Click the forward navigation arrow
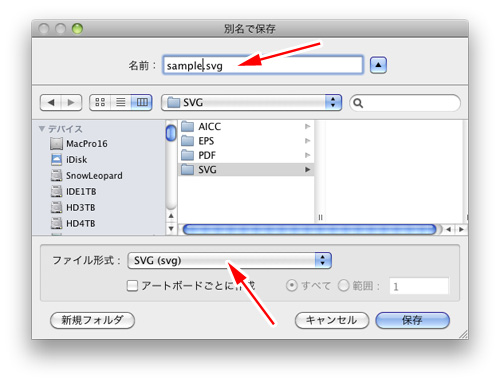This screenshot has width=500, height=383. coord(71,102)
